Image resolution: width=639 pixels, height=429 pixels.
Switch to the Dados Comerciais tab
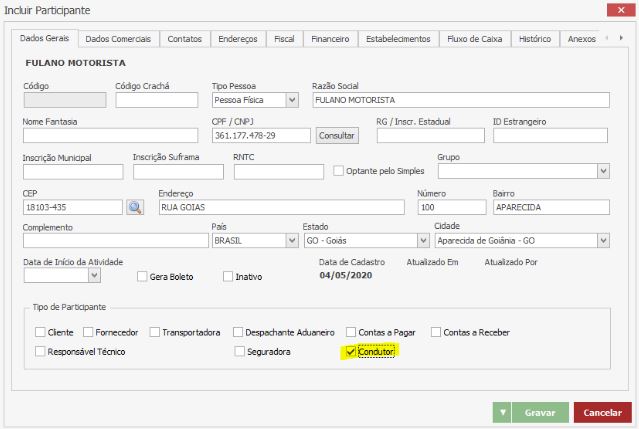point(118,39)
